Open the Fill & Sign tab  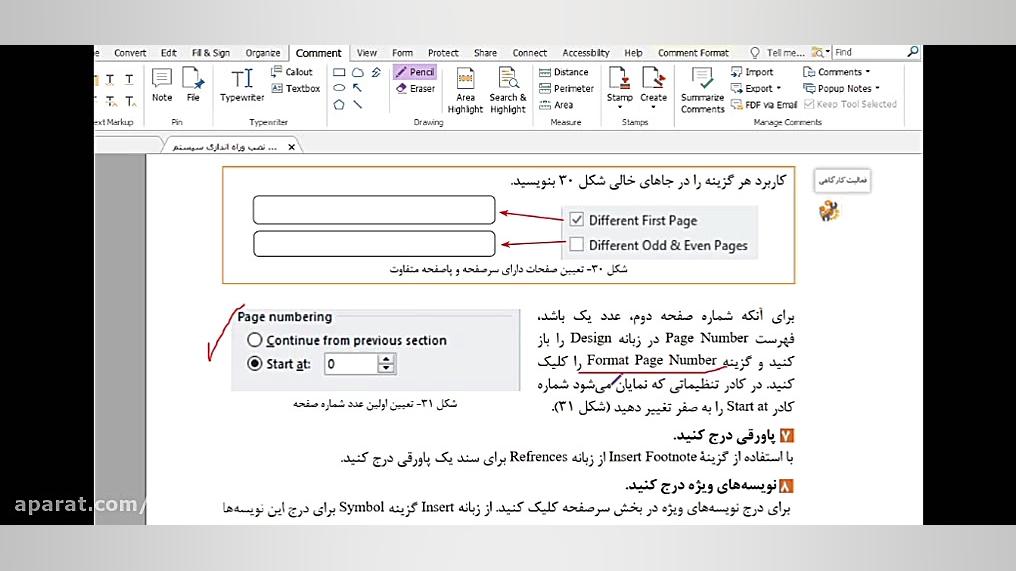tap(211, 53)
